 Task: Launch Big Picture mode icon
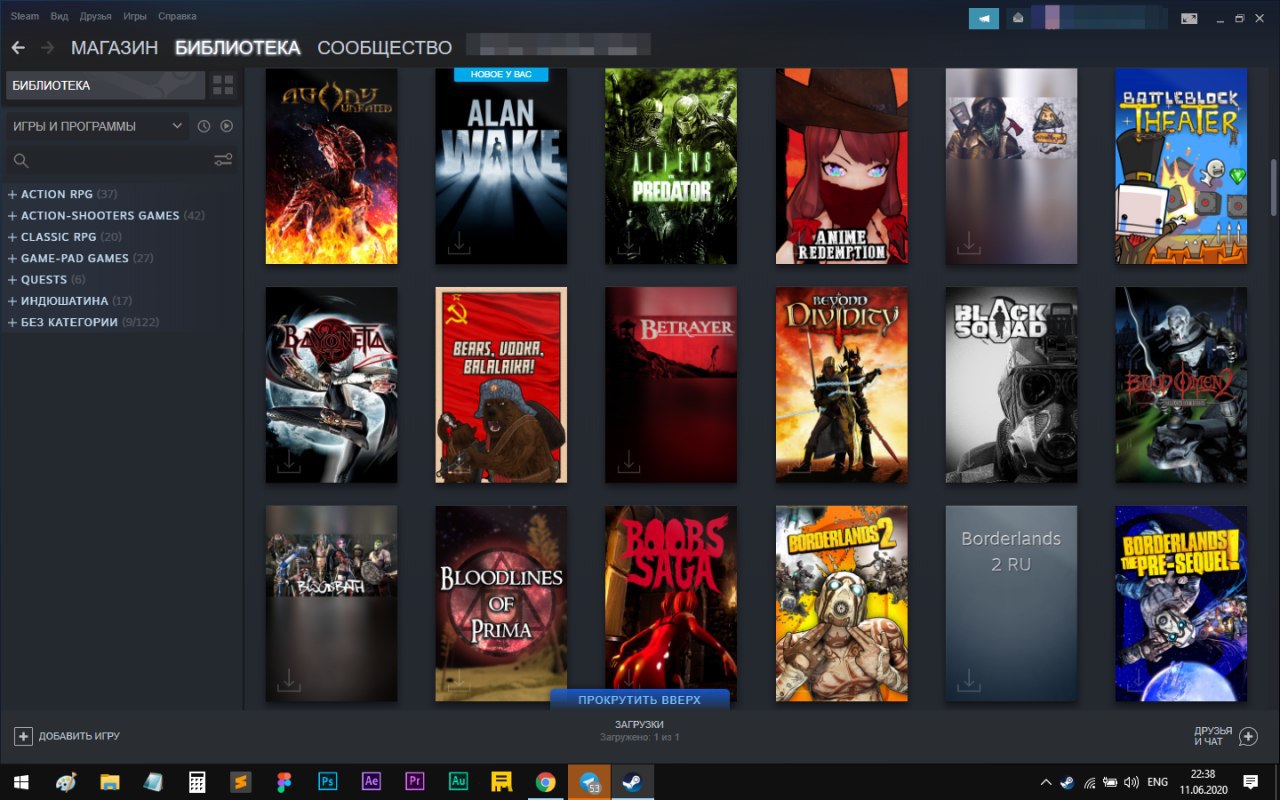1189,18
